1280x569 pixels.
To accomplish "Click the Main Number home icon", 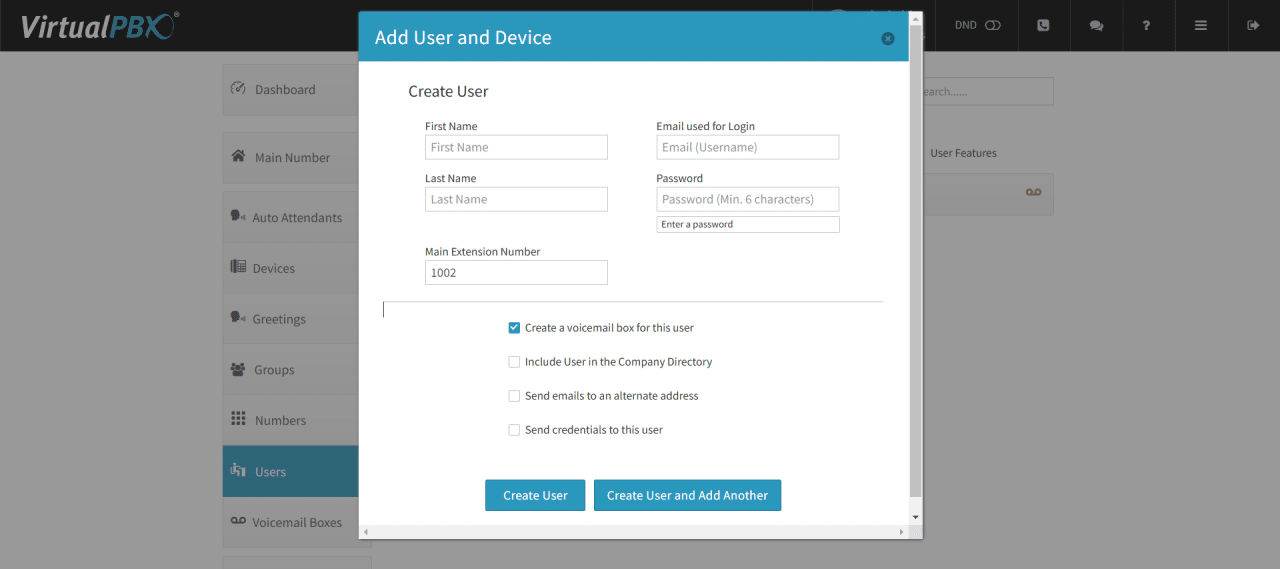I will (238, 156).
